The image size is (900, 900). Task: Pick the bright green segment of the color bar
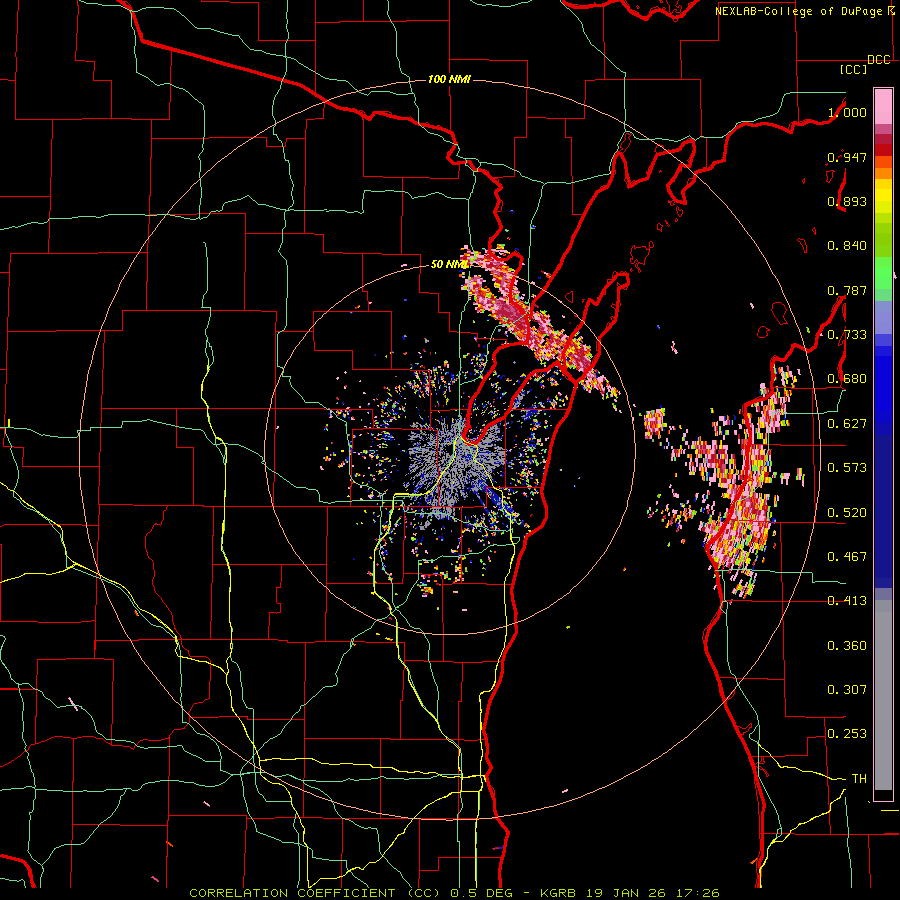coord(883,273)
